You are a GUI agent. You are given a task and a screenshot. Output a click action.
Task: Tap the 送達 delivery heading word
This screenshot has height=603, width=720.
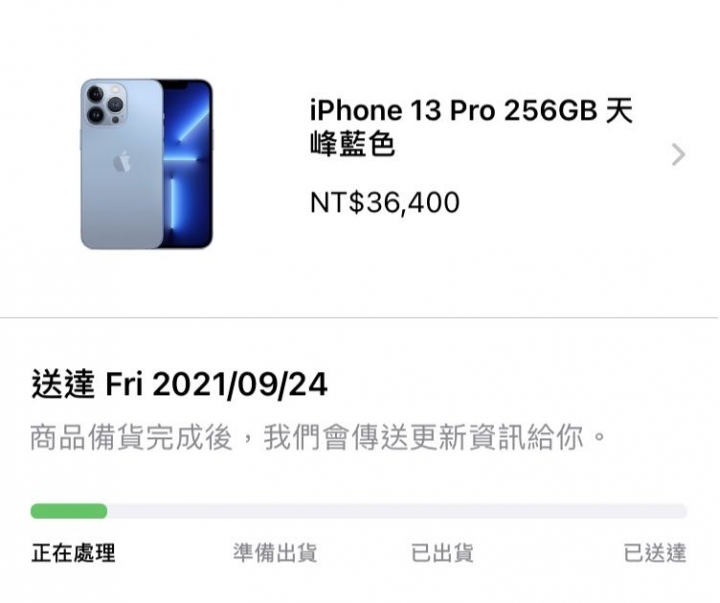[63, 384]
